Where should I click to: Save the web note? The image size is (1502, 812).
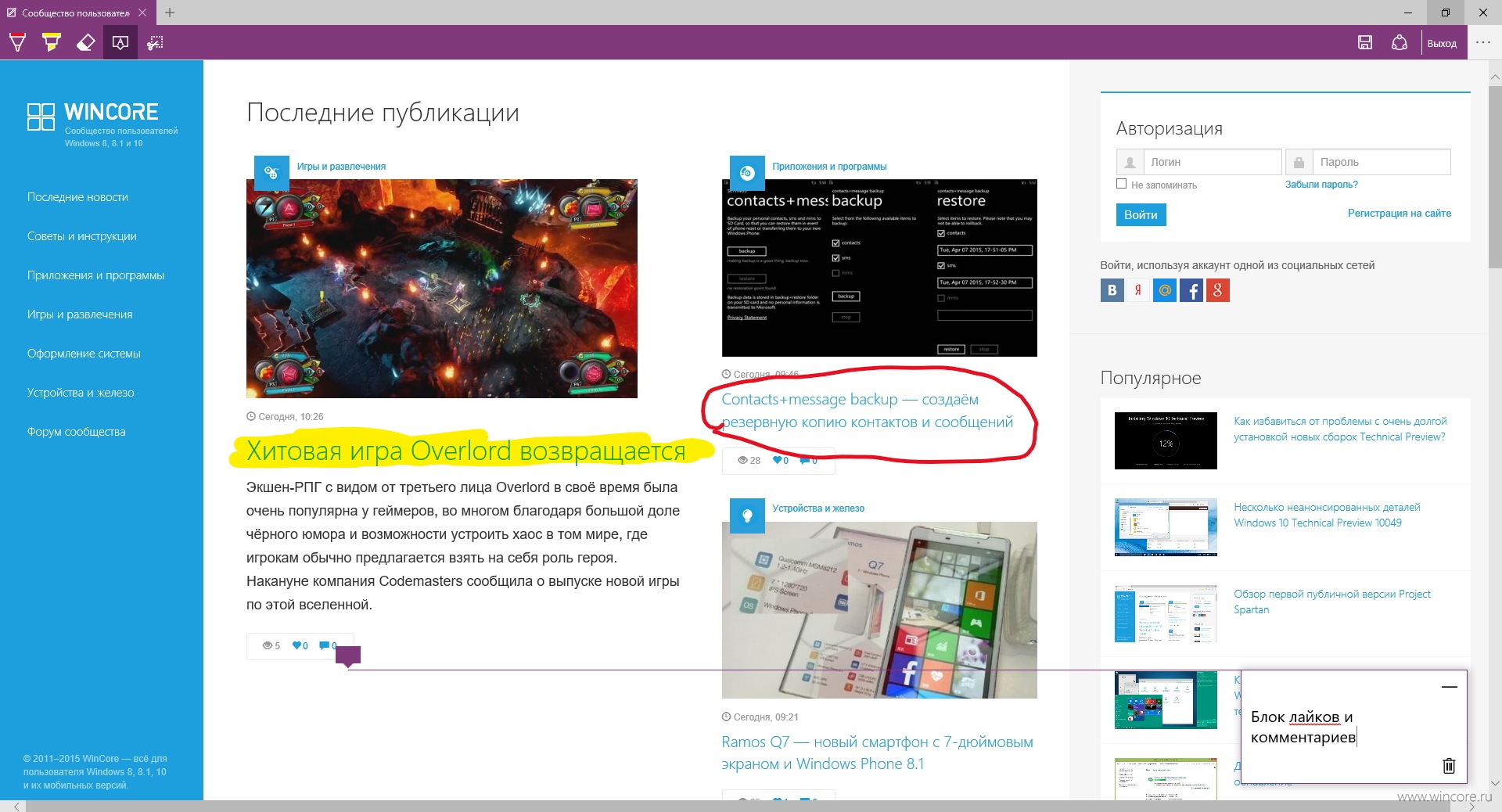pos(1365,43)
